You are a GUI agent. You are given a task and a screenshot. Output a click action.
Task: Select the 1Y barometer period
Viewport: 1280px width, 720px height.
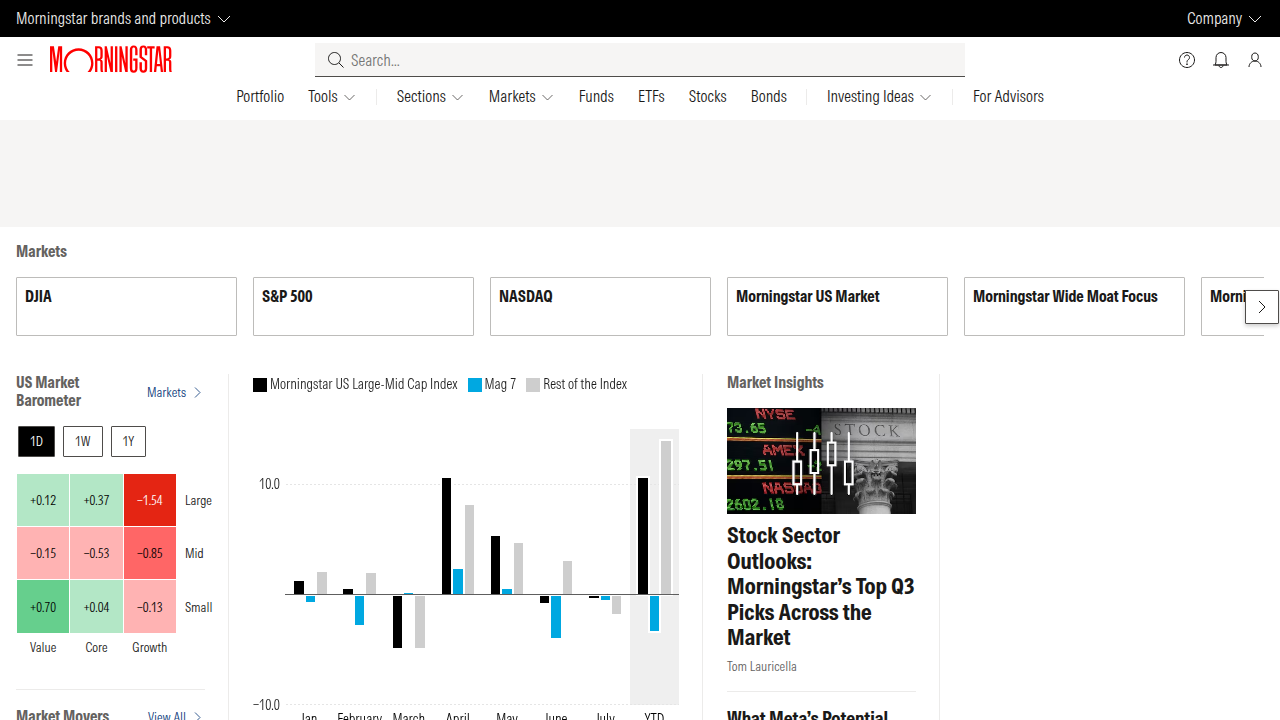point(128,441)
